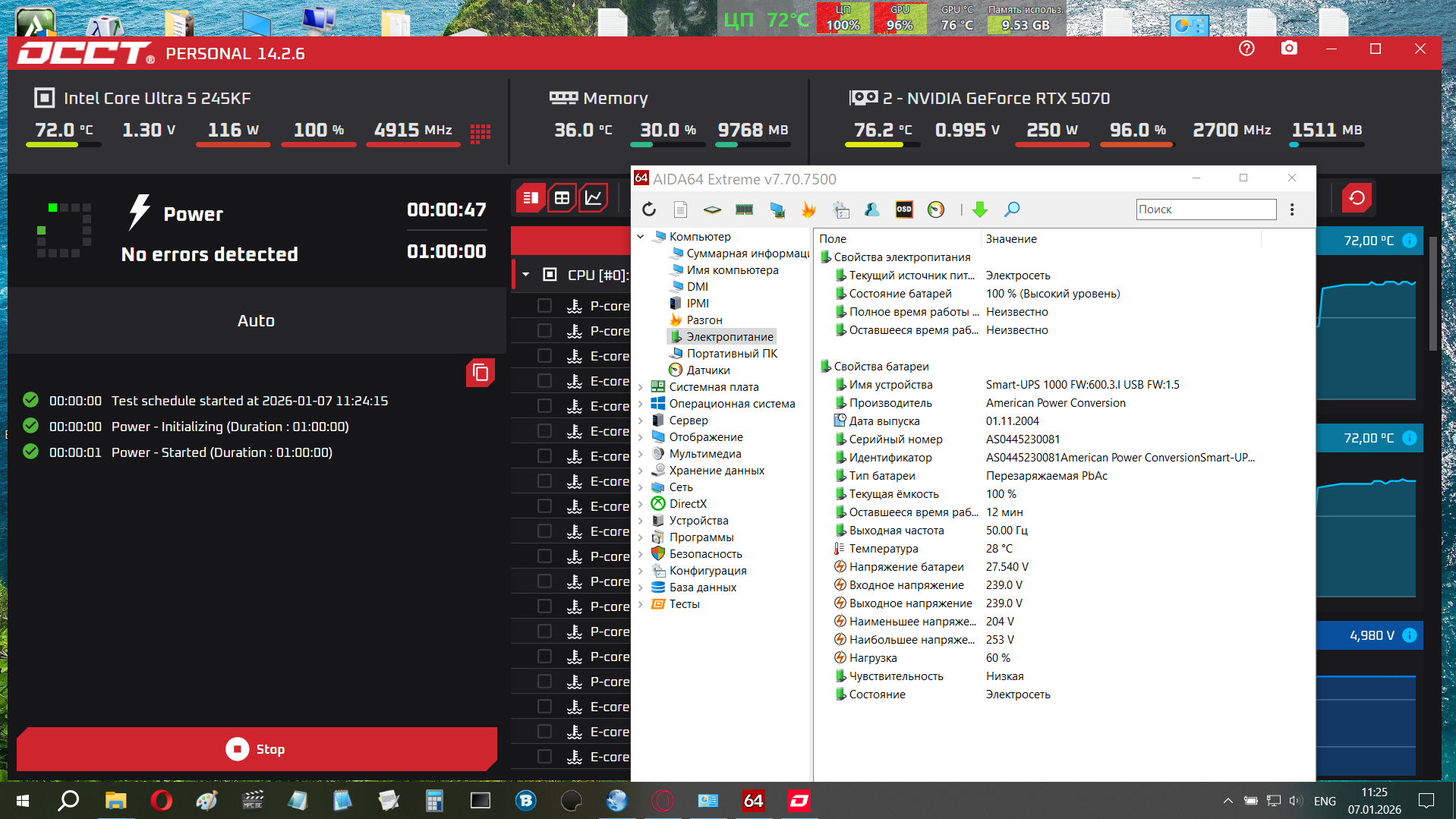The height and width of the screenshot is (819, 1456).
Task: Switch OCCT monitoring to table grid view
Action: coord(562,198)
